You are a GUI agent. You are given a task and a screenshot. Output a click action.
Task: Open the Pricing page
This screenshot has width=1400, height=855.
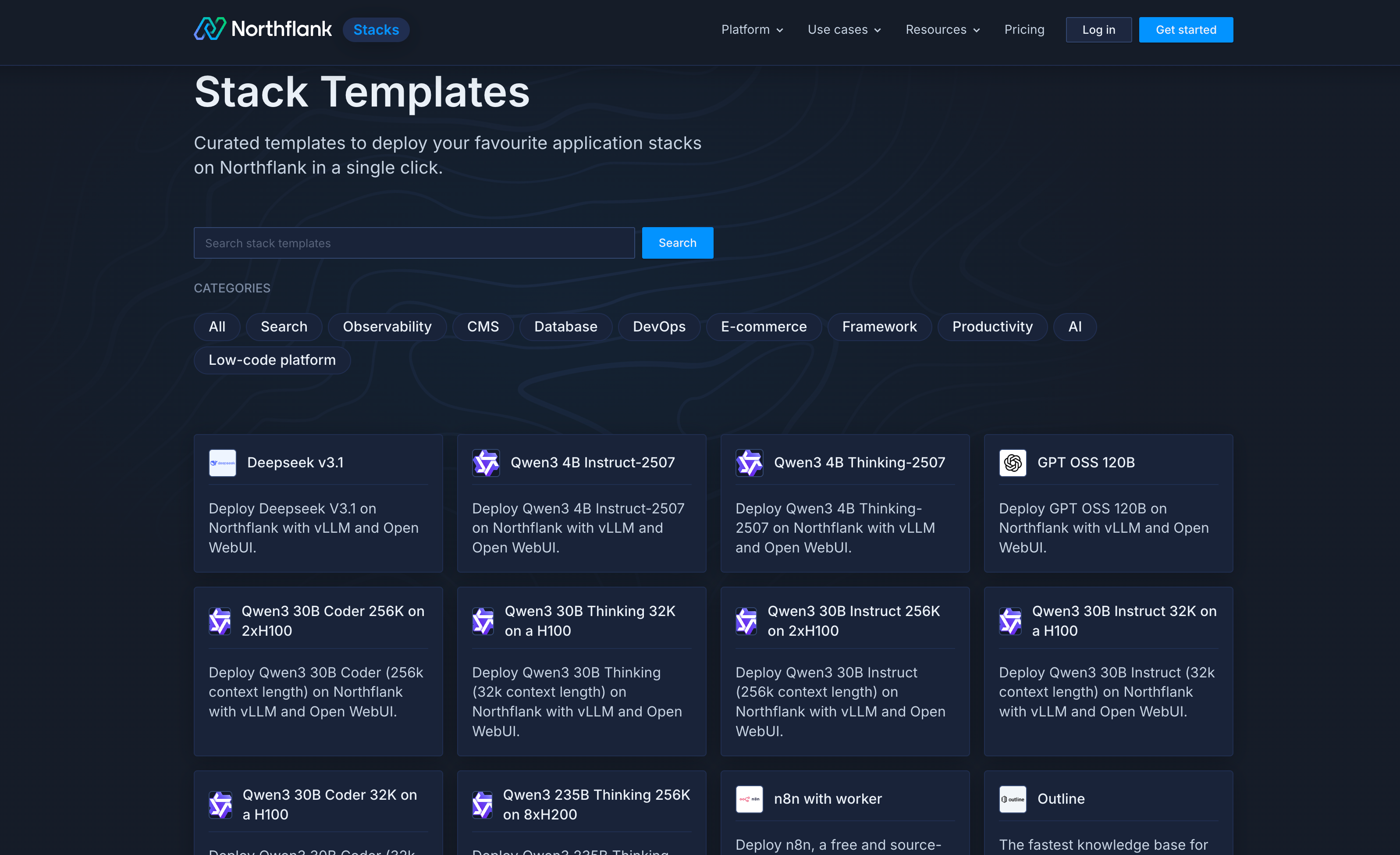coord(1024,29)
